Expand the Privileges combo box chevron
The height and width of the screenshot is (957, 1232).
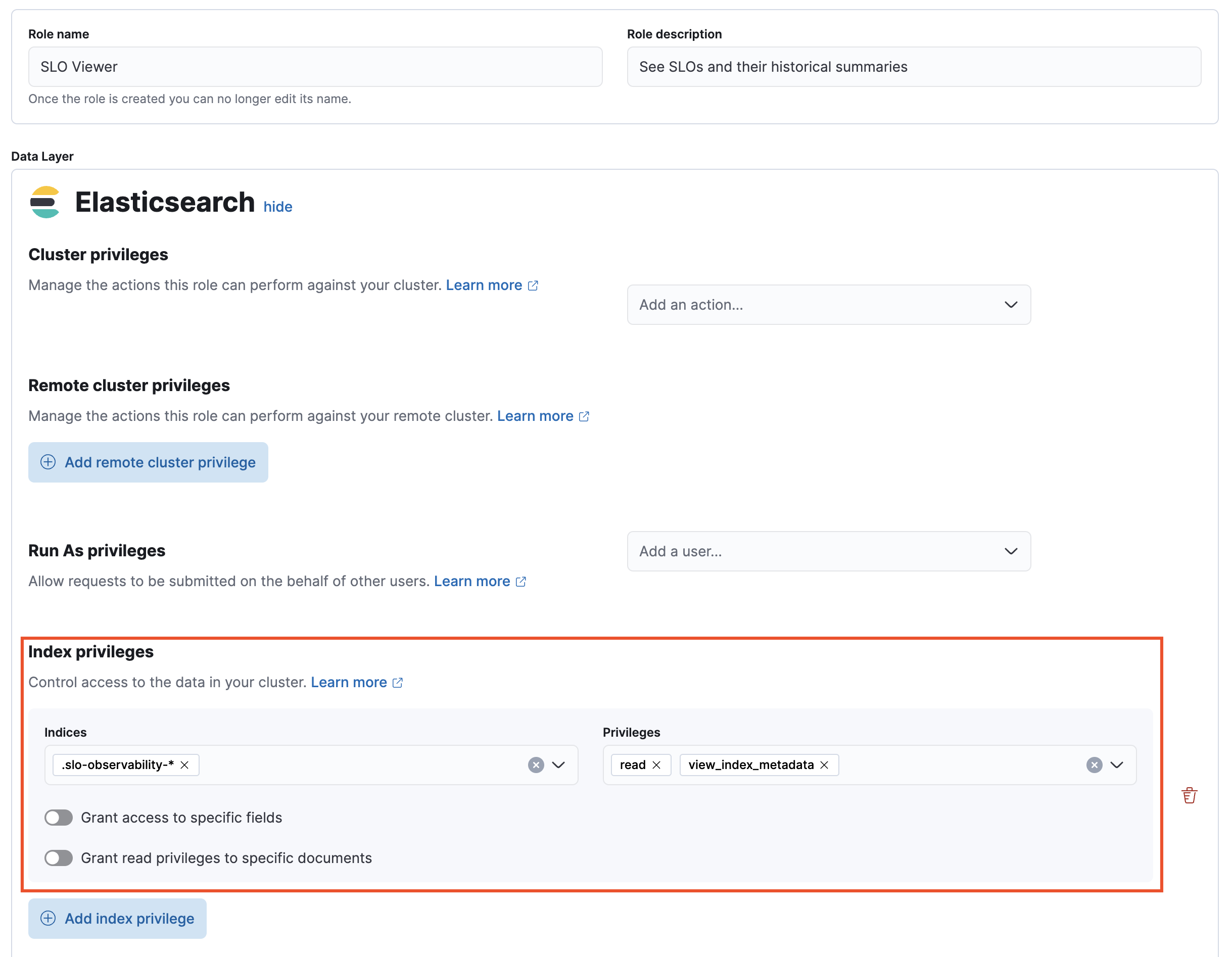pos(1116,764)
